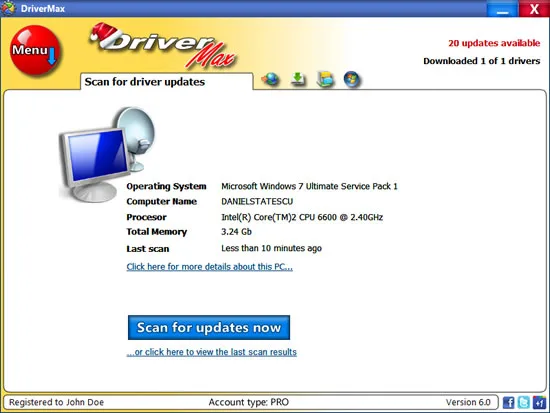Click the DriverMax title bar app icon

[x=8, y=8]
